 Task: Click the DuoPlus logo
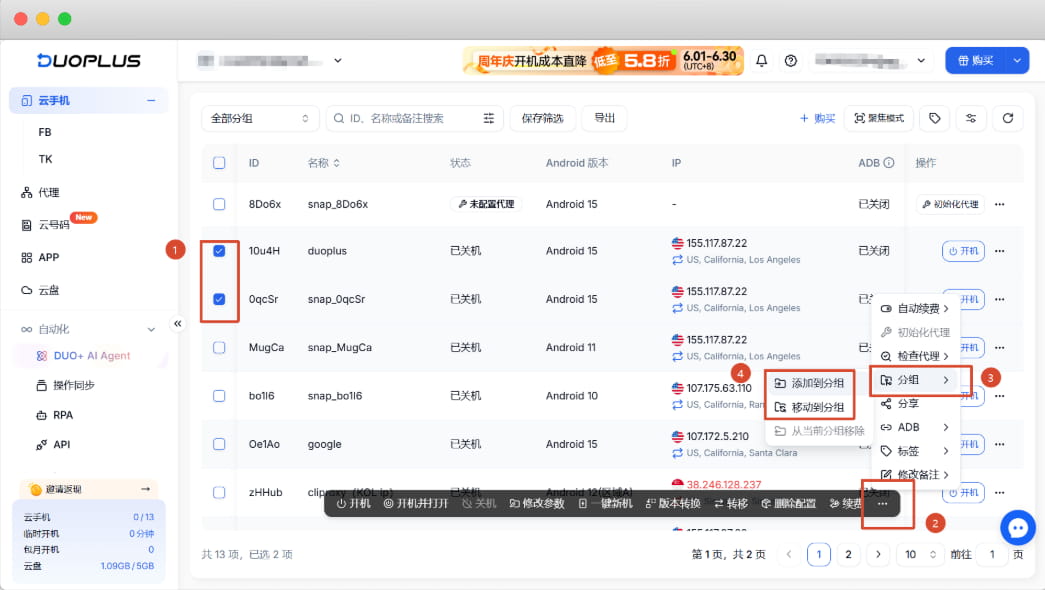tap(89, 61)
